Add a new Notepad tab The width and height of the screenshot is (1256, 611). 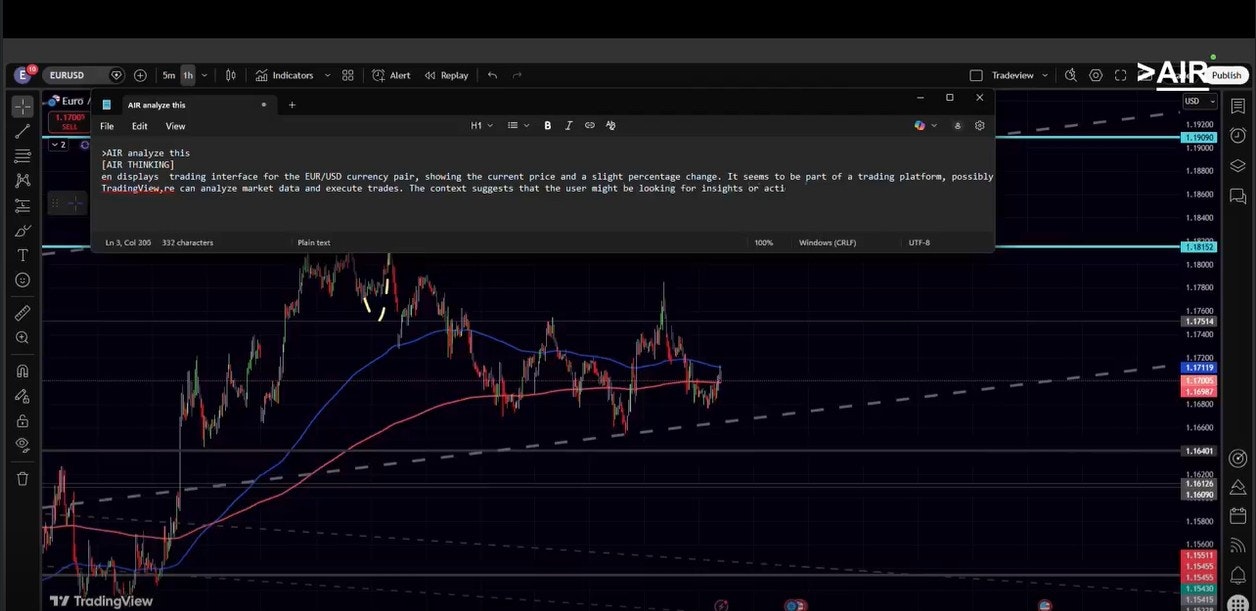click(x=292, y=104)
